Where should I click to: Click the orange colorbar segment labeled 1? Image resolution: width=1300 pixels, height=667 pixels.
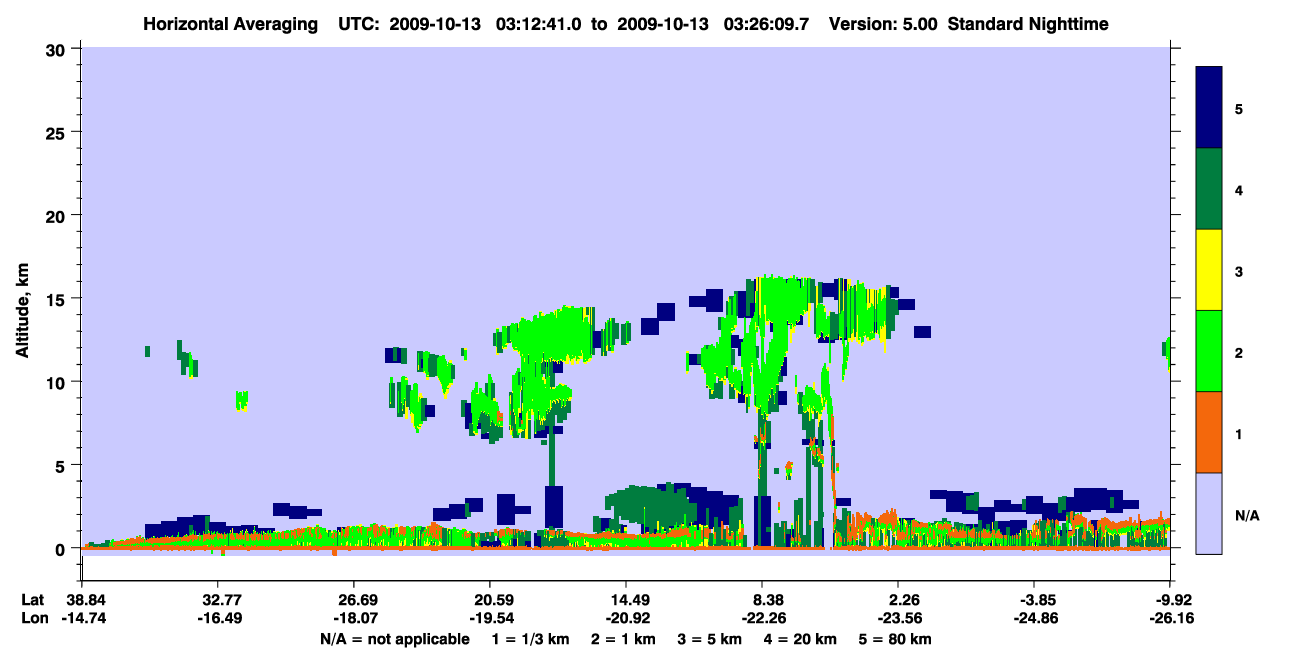1209,432
